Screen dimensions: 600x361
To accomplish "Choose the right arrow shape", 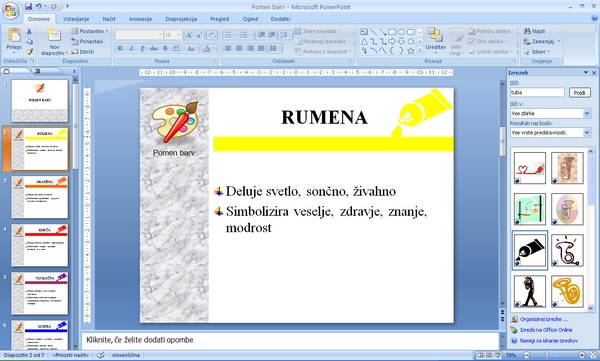I will [392, 41].
